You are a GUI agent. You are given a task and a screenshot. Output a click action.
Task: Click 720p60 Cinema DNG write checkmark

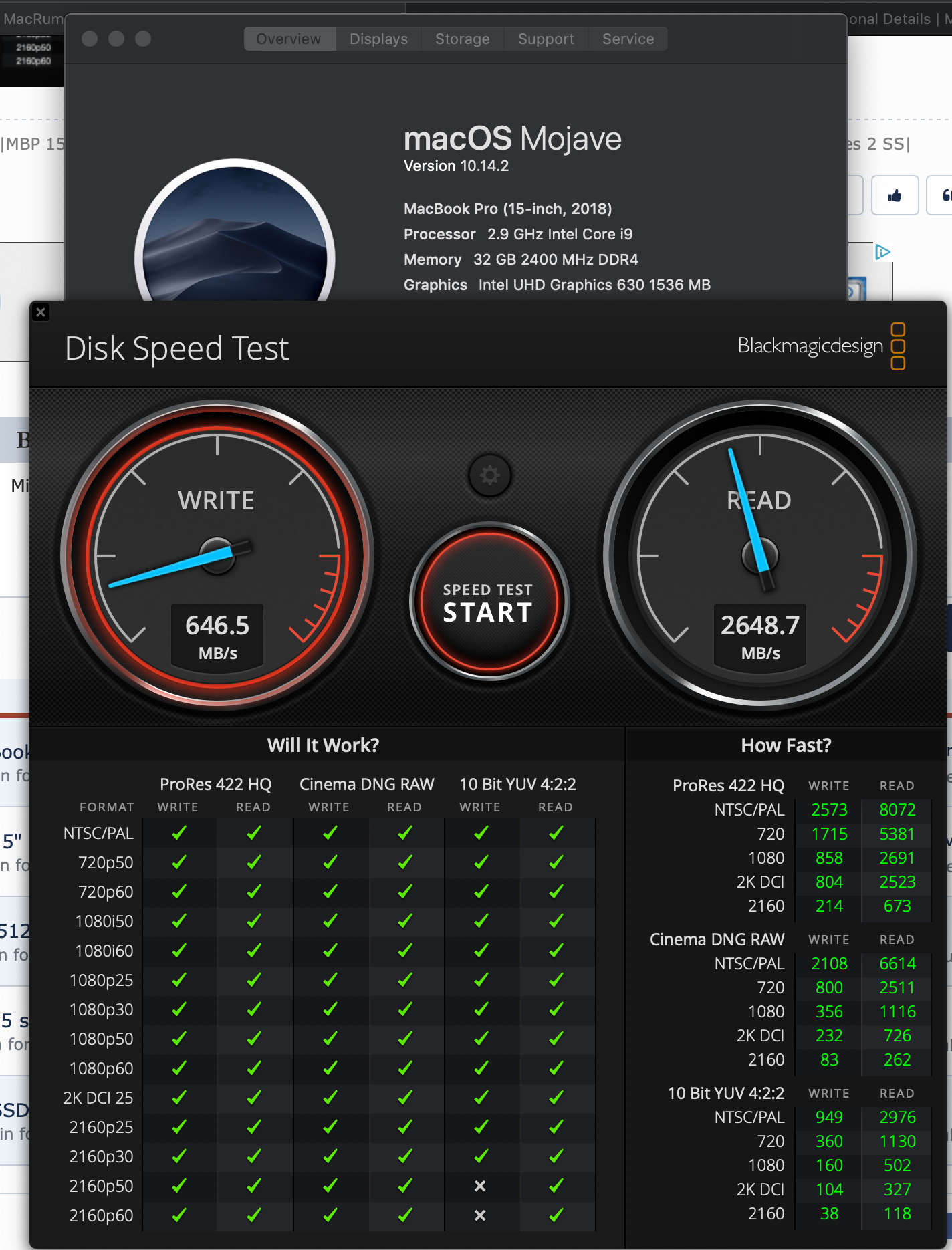click(x=330, y=892)
